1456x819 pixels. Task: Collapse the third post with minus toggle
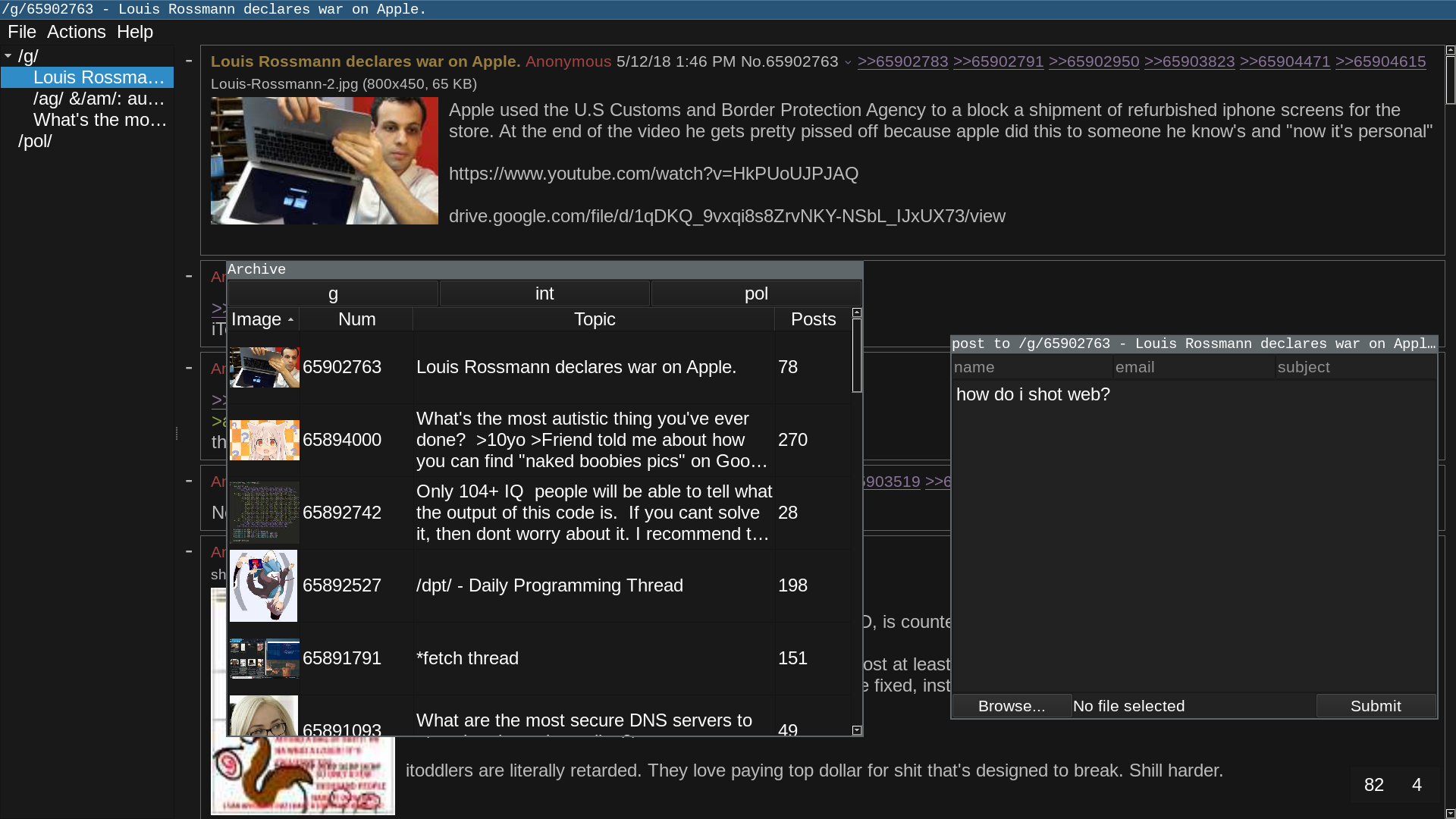pos(189,368)
